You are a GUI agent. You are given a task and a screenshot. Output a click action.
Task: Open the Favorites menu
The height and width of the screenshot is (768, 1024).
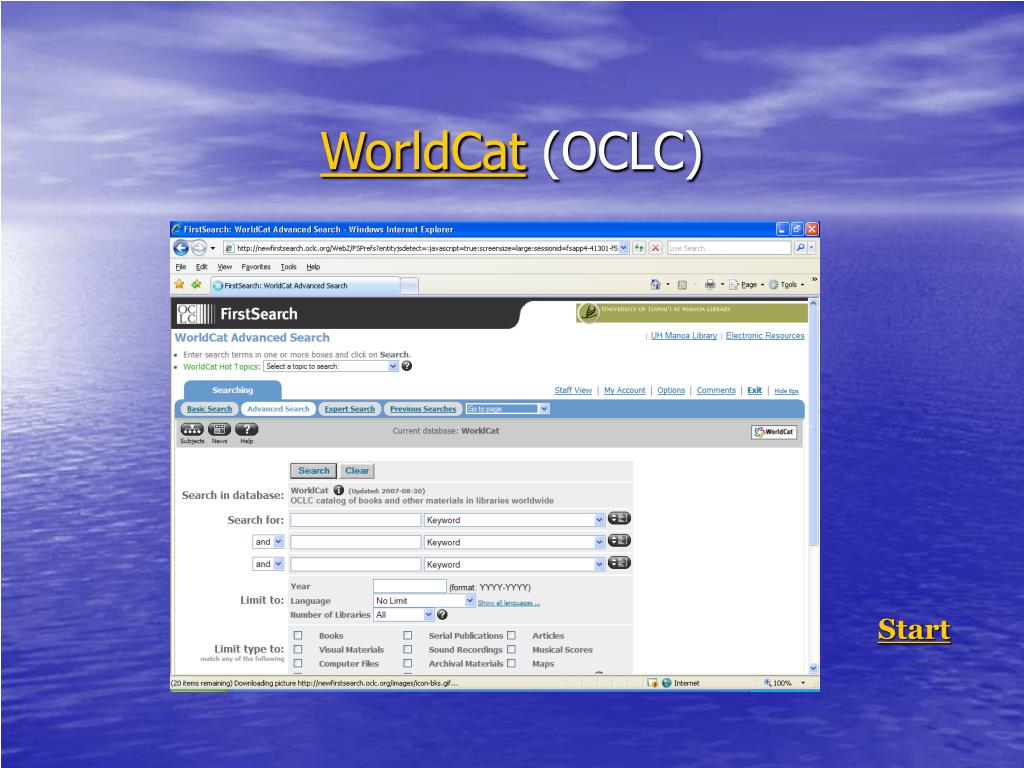(x=255, y=266)
